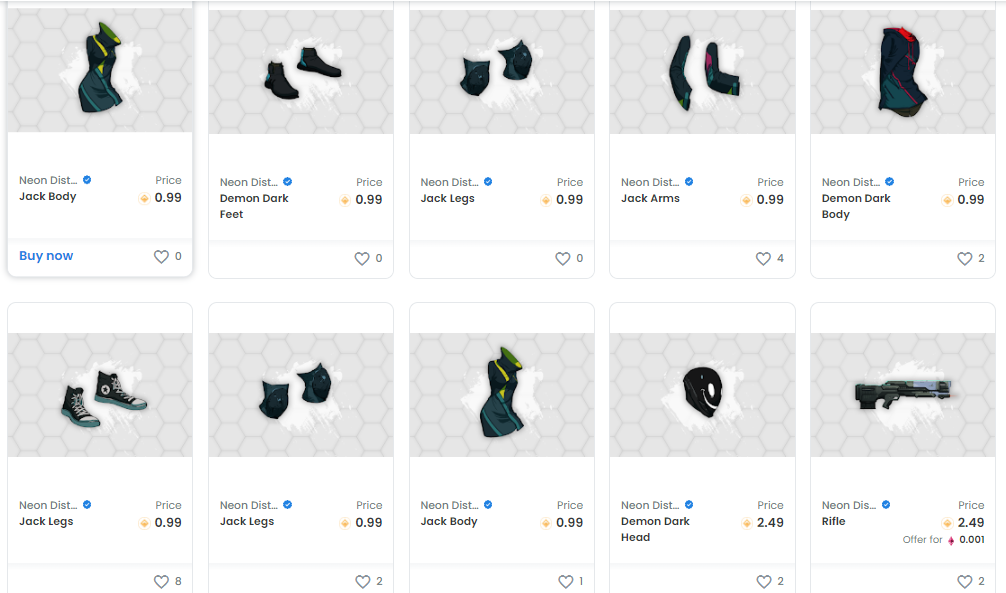View the Jack Arms item image
The image size is (1006, 593).
point(703,71)
